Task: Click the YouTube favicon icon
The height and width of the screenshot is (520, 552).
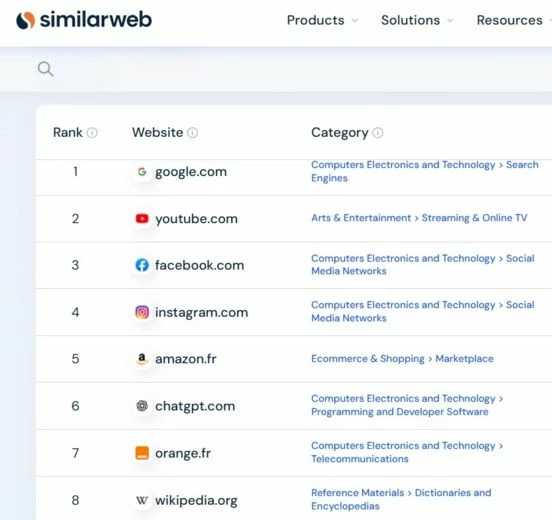Action: tap(142, 219)
